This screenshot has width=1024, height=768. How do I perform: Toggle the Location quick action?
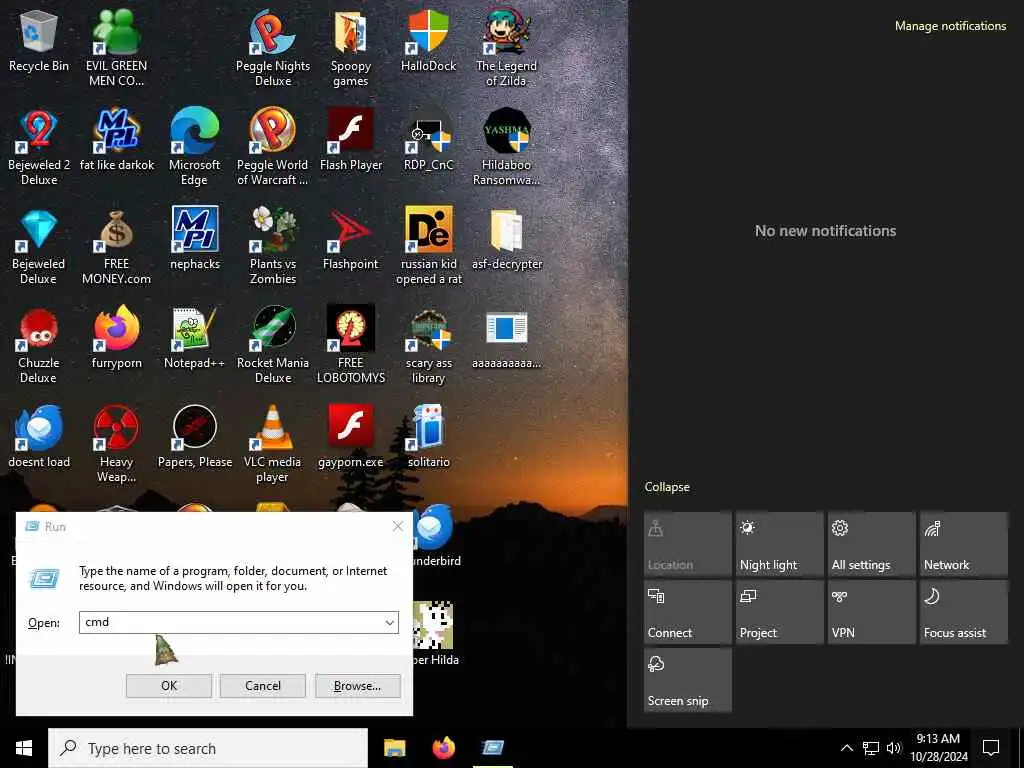(688, 545)
